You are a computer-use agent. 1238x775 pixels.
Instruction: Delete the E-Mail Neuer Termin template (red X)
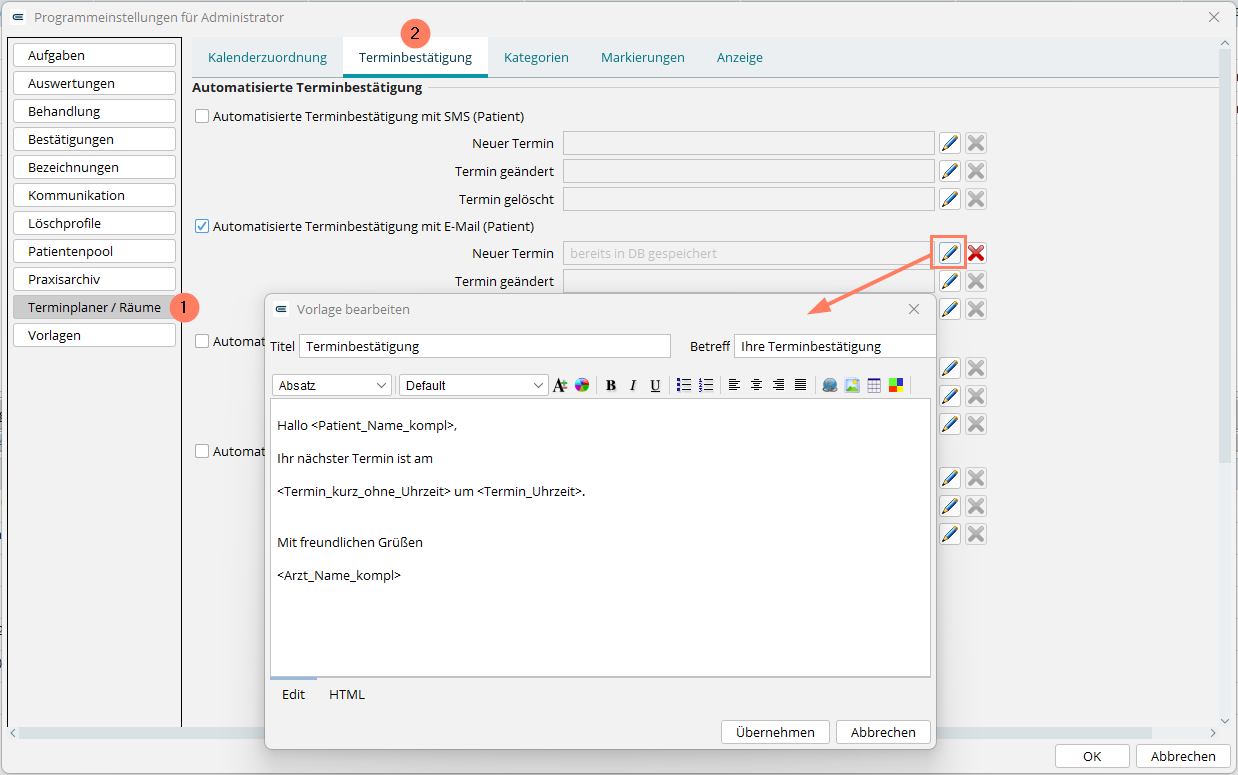point(976,253)
